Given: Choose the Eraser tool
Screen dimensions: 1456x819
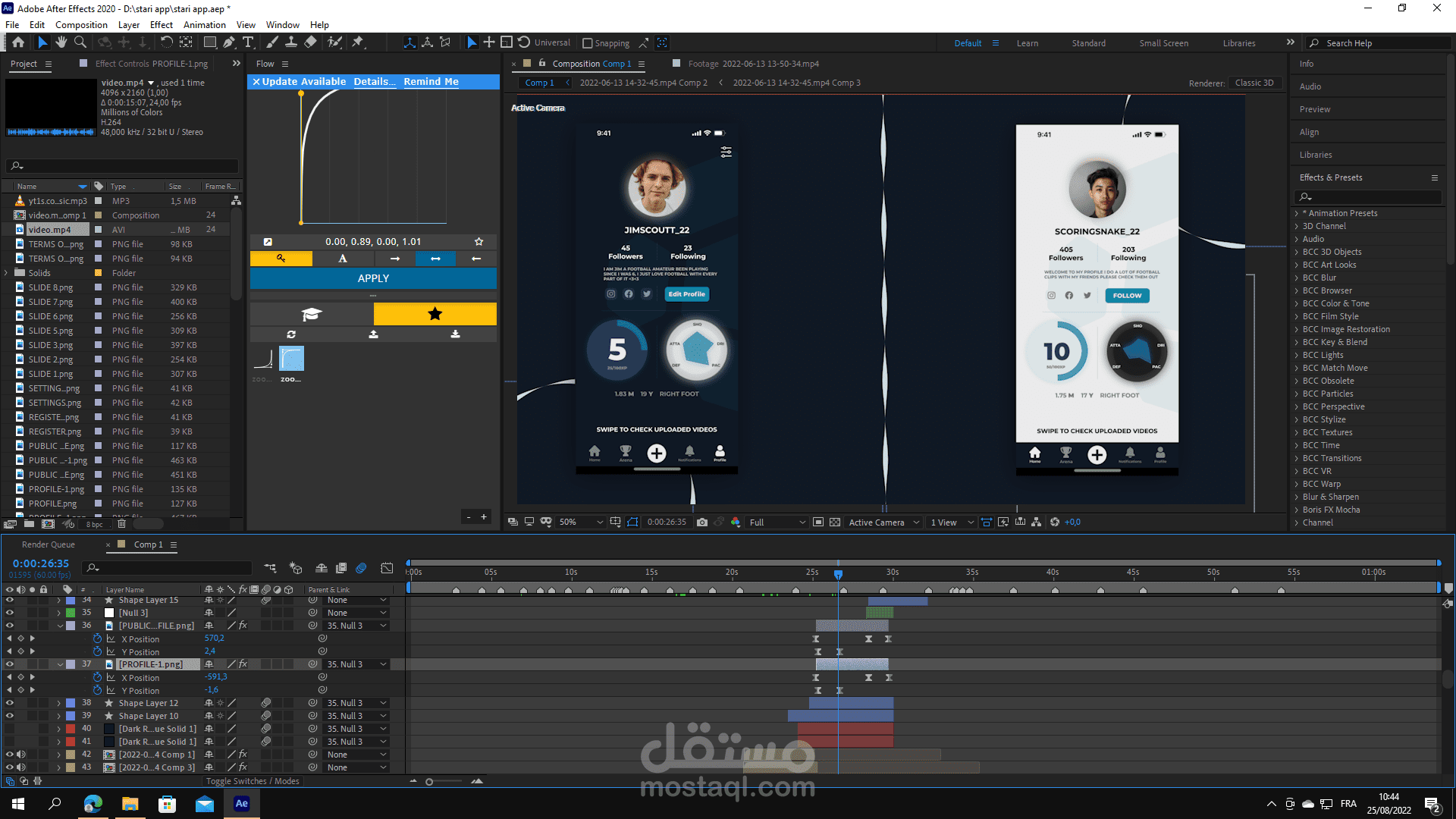Looking at the screenshot, I should pyautogui.click(x=310, y=42).
